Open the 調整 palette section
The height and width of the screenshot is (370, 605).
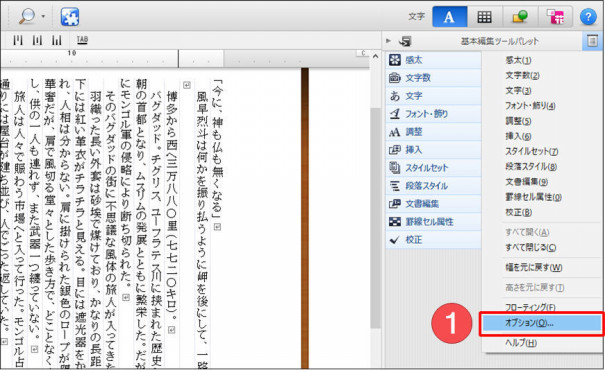pyautogui.click(x=433, y=132)
